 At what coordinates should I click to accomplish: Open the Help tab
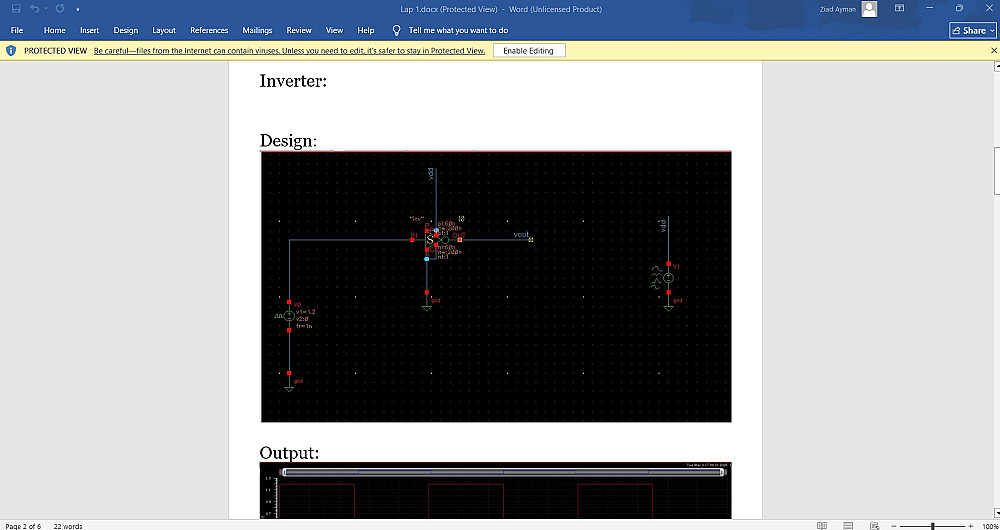pyautogui.click(x=365, y=31)
